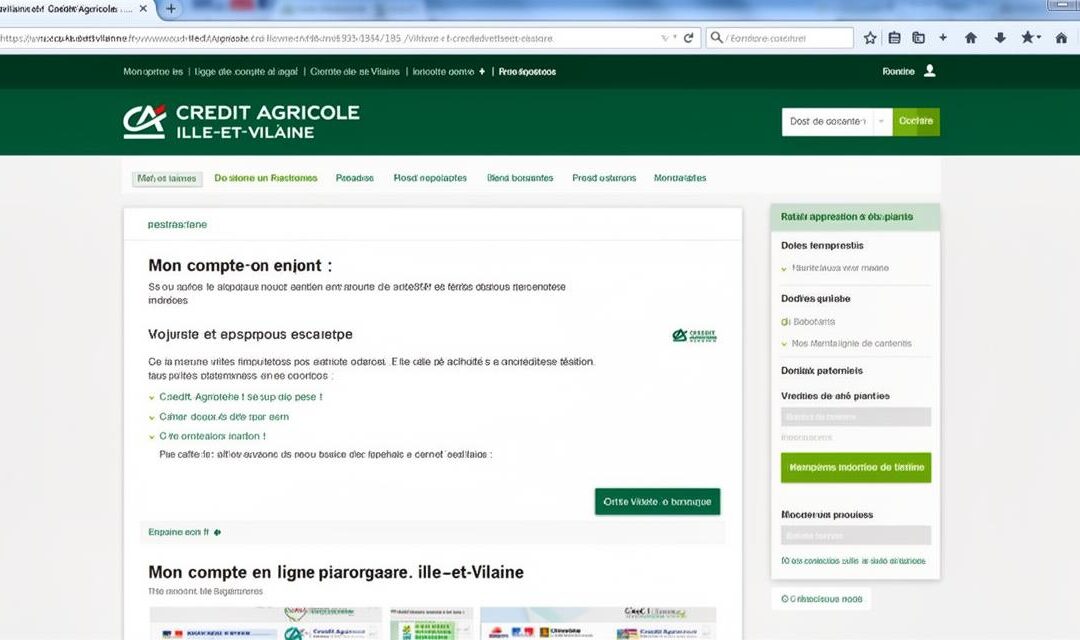Screen dimensions: 1080x640
Task: Click the grey field under Rlocderuıs prouless
Action: coord(856,535)
